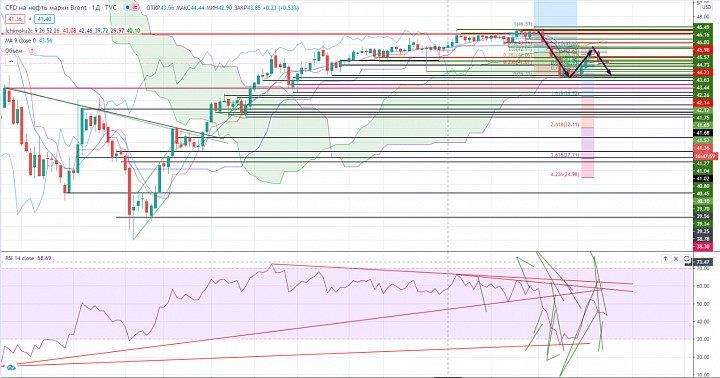Click the red 45.98 price label

(x=703, y=50)
